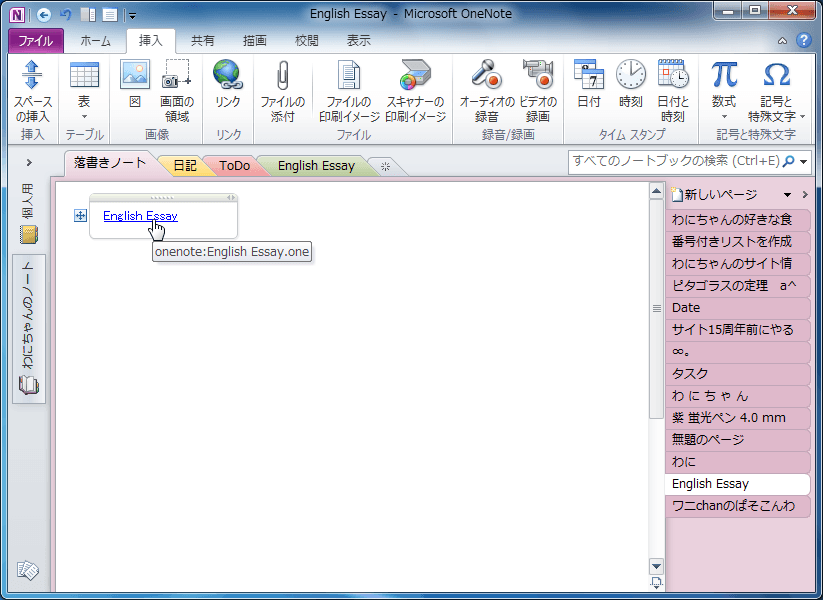Start video recording (ビデオの録画)

(x=538, y=91)
